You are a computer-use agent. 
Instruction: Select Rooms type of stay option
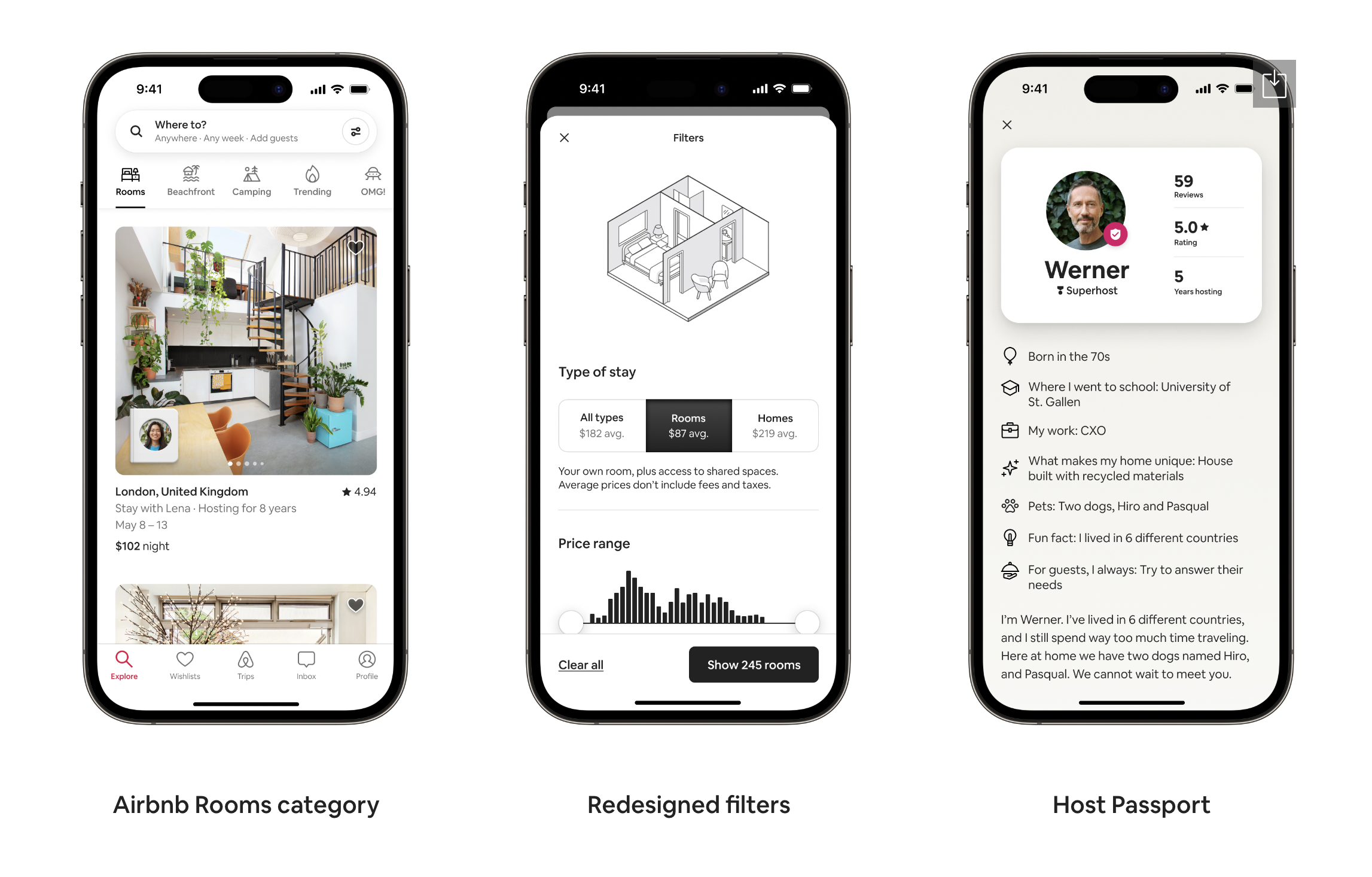click(688, 424)
